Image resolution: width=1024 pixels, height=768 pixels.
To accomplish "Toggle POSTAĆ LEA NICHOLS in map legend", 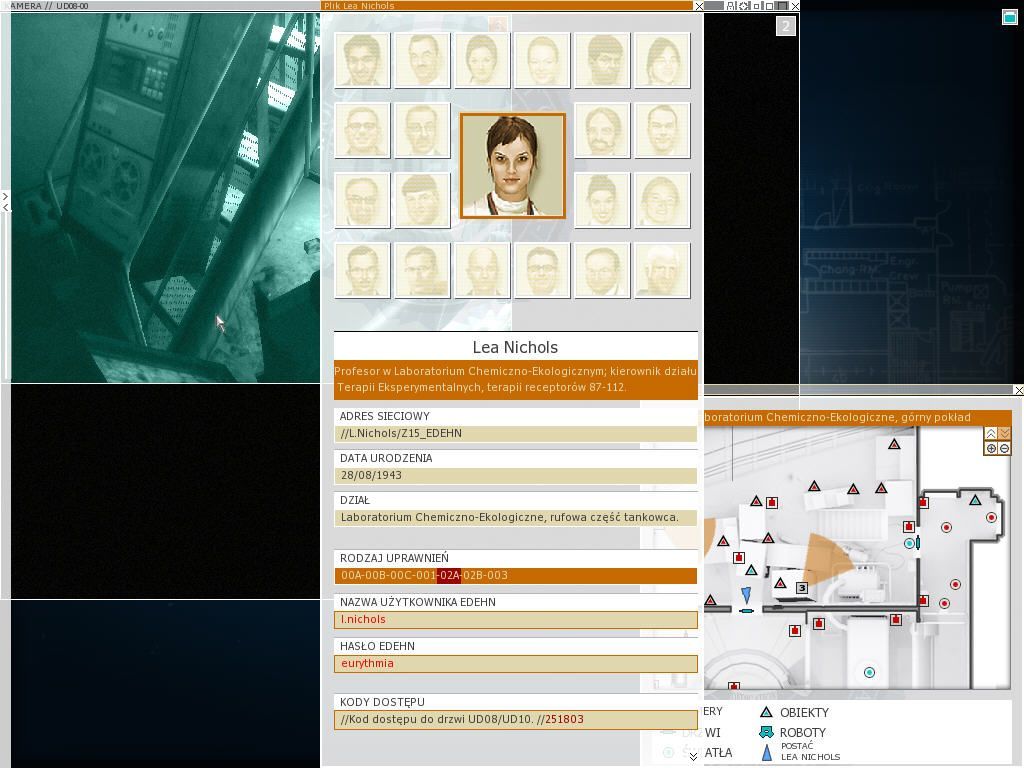I will tap(766, 752).
